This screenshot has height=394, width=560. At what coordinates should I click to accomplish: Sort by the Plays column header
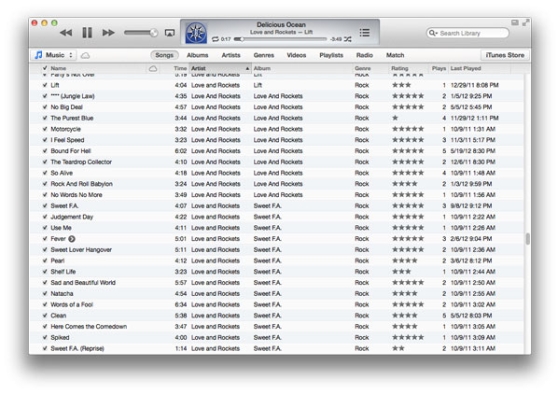[439, 68]
